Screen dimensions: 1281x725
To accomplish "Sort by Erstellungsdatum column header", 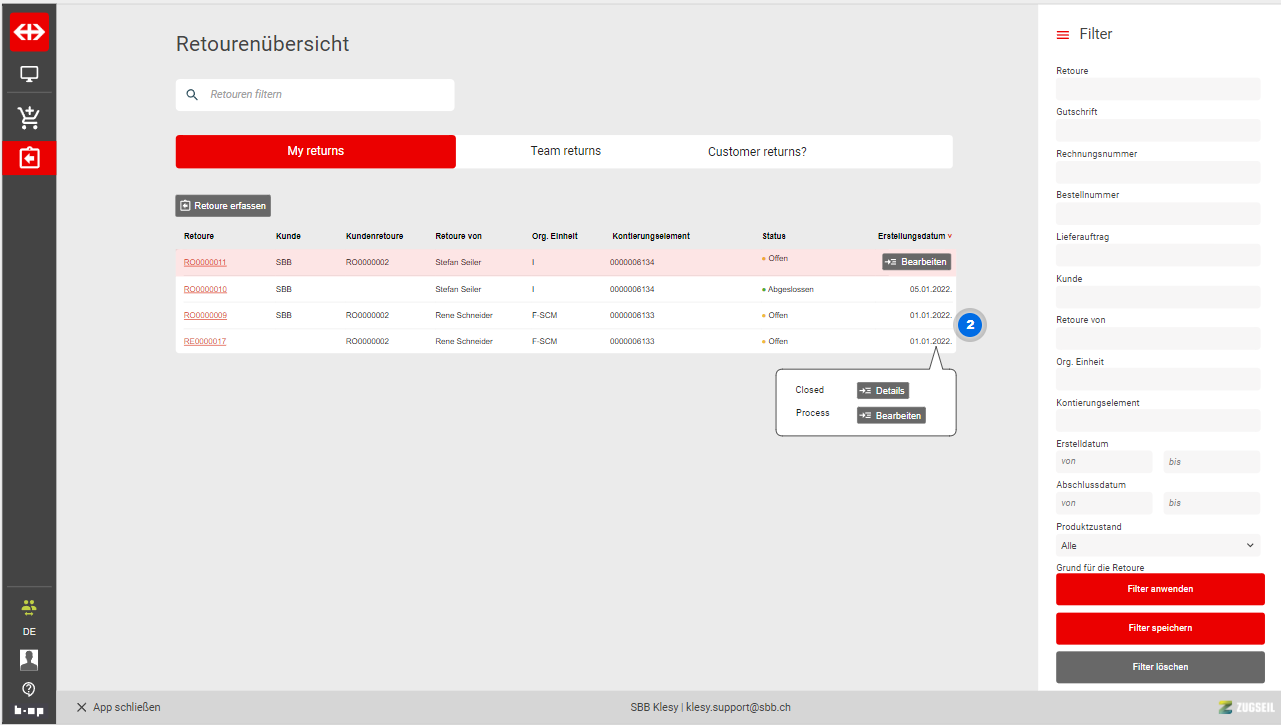I will [912, 237].
